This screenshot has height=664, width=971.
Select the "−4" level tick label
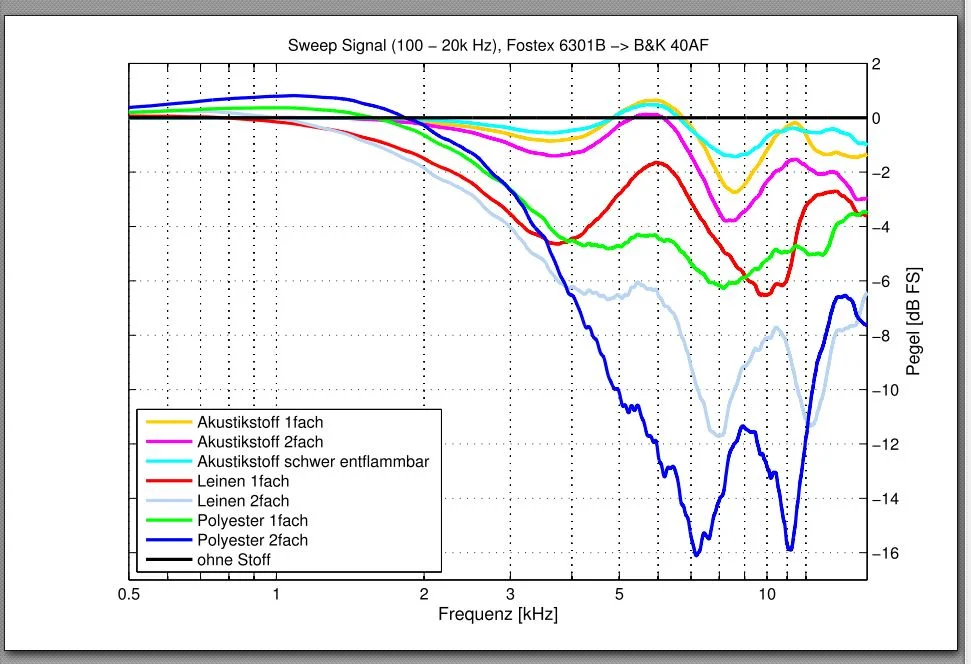pos(881,227)
